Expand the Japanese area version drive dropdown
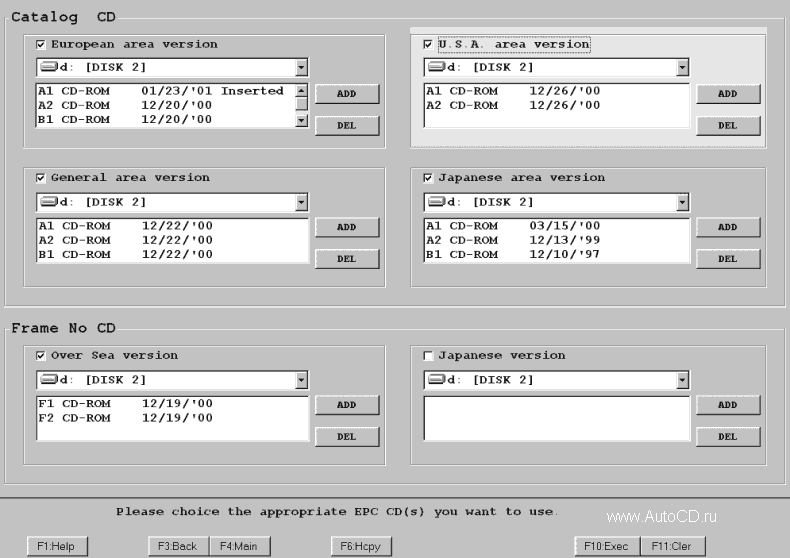The image size is (790, 558). point(682,202)
